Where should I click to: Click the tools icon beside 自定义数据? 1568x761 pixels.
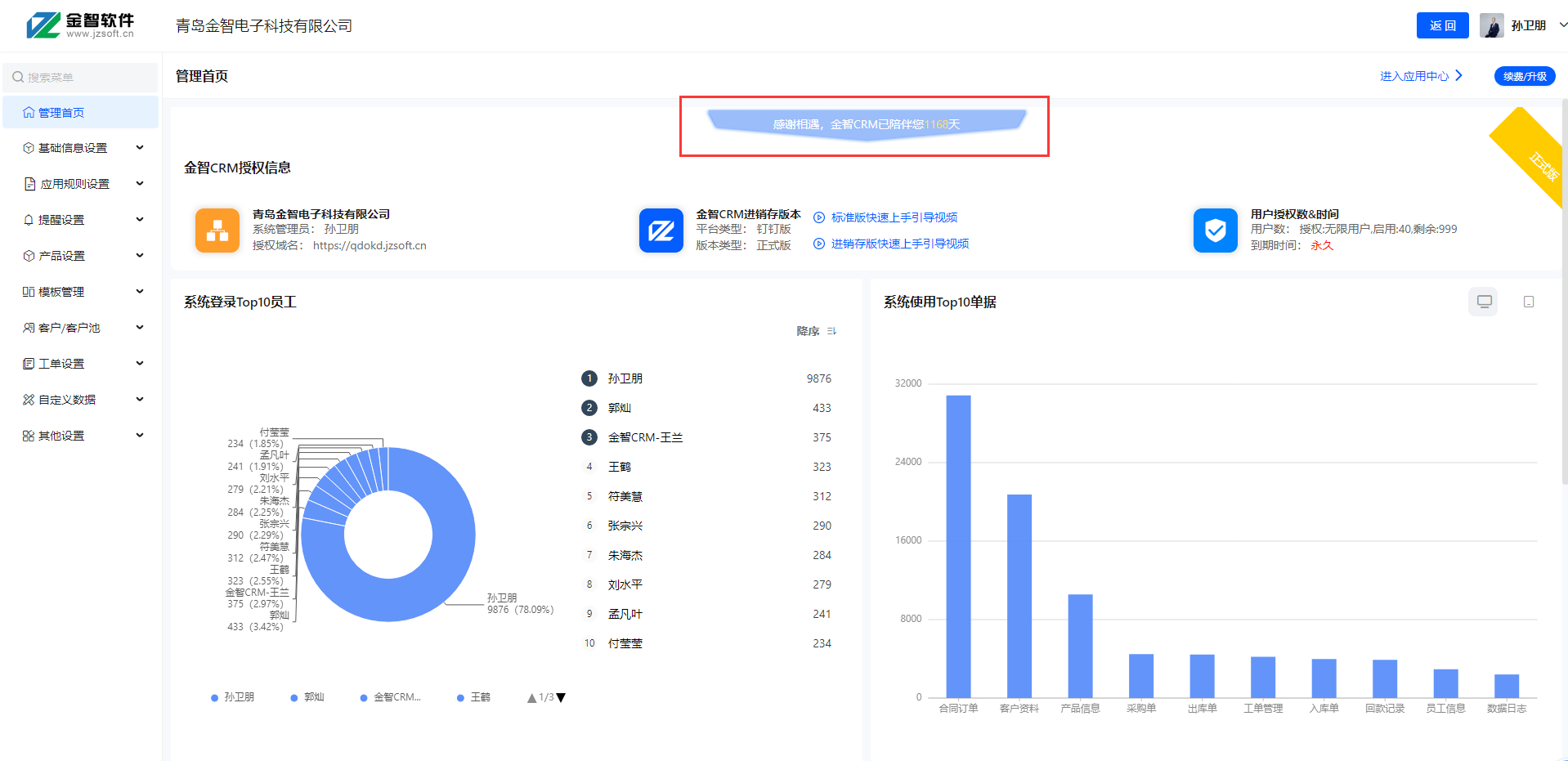click(x=29, y=400)
